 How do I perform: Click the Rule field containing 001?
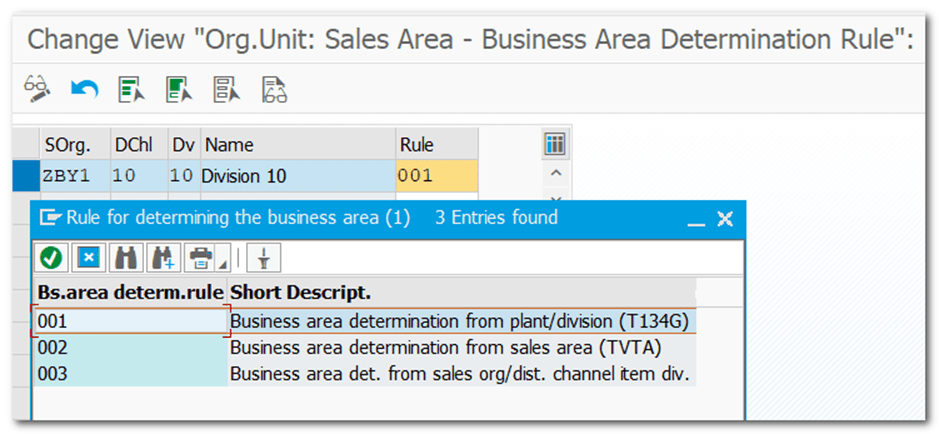tap(435, 176)
